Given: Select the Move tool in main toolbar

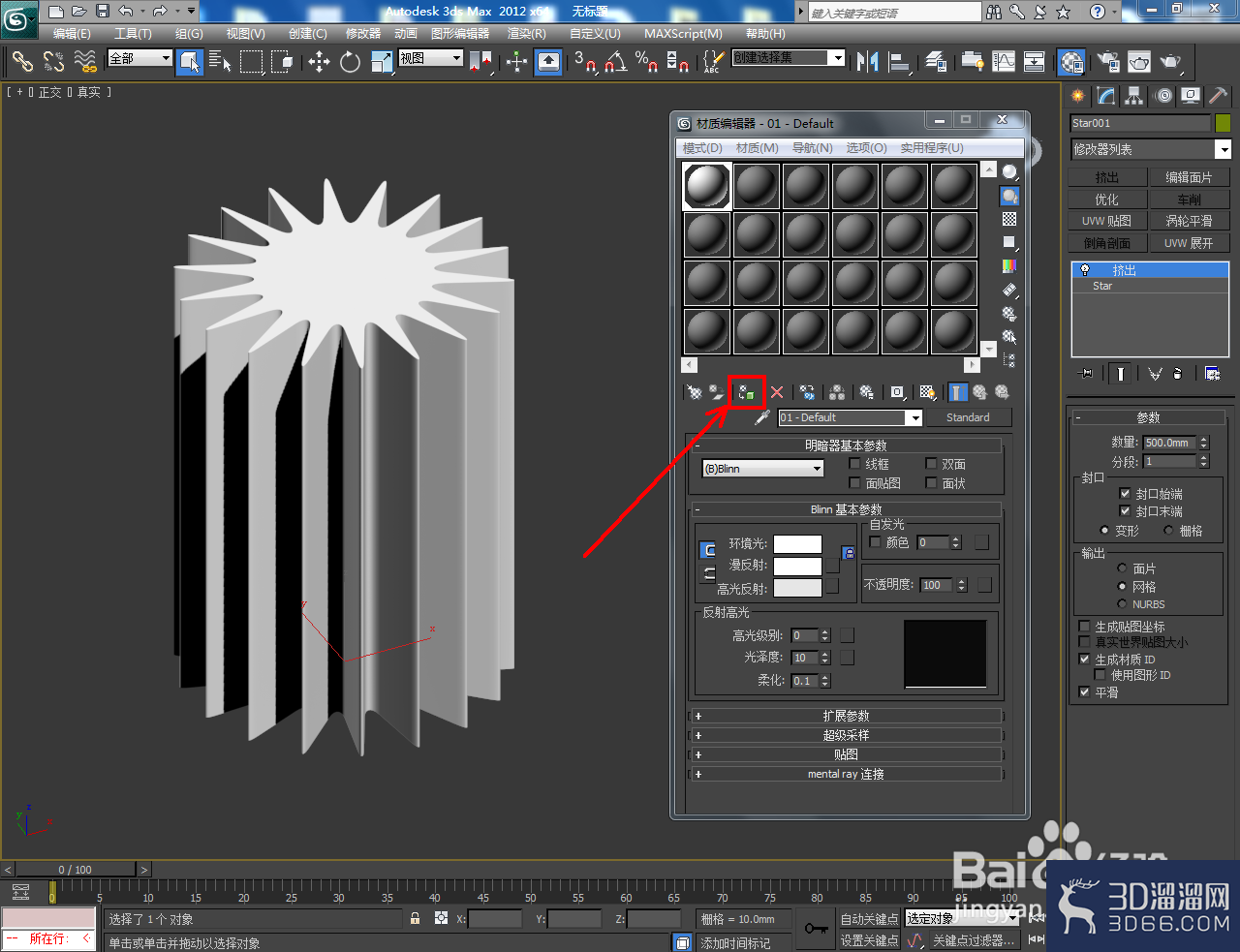Looking at the screenshot, I should [319, 62].
